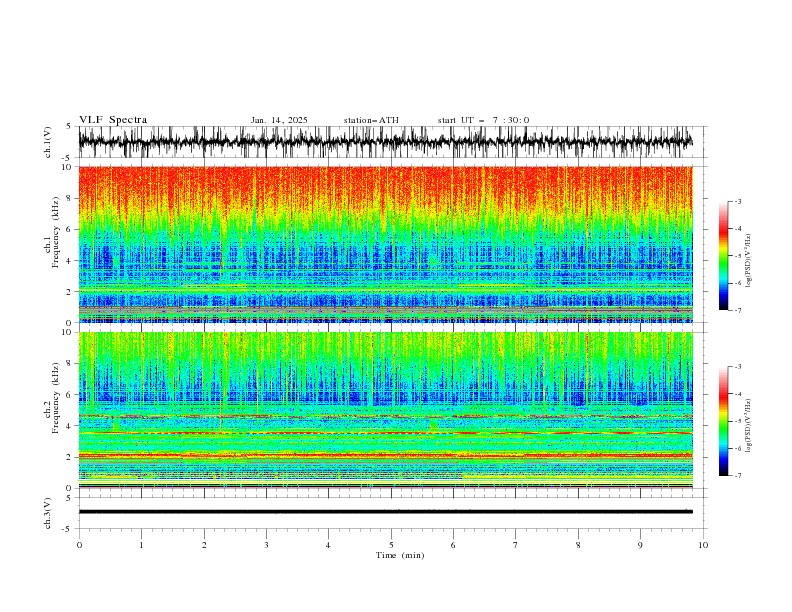Click the ch.1 PSD color bar

pyautogui.click(x=723, y=256)
